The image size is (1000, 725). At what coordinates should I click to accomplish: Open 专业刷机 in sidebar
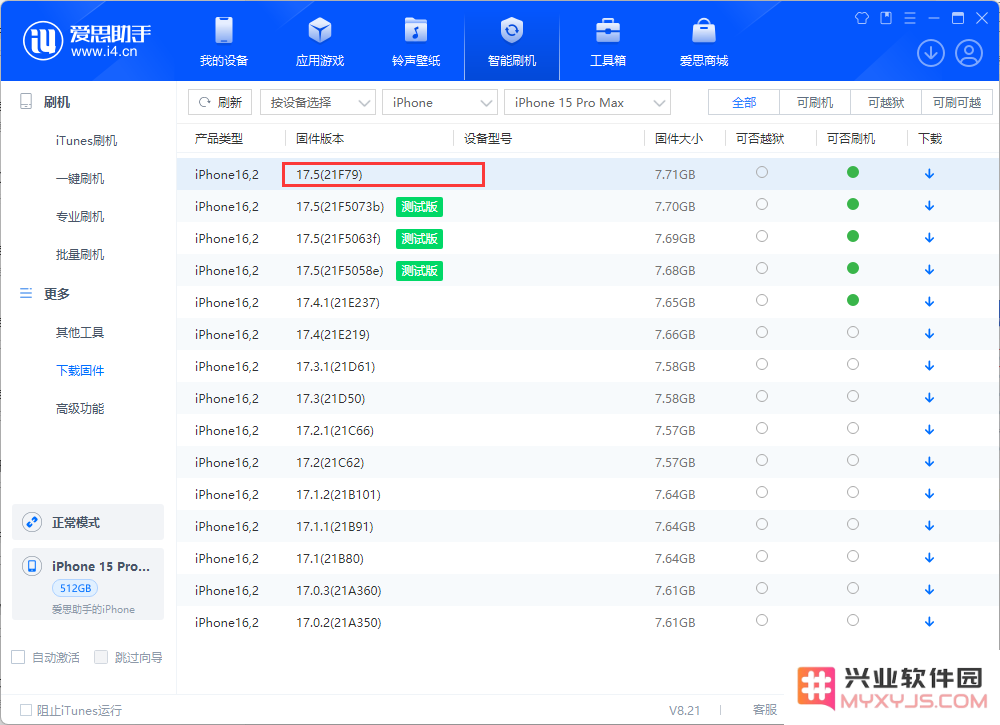coord(80,216)
